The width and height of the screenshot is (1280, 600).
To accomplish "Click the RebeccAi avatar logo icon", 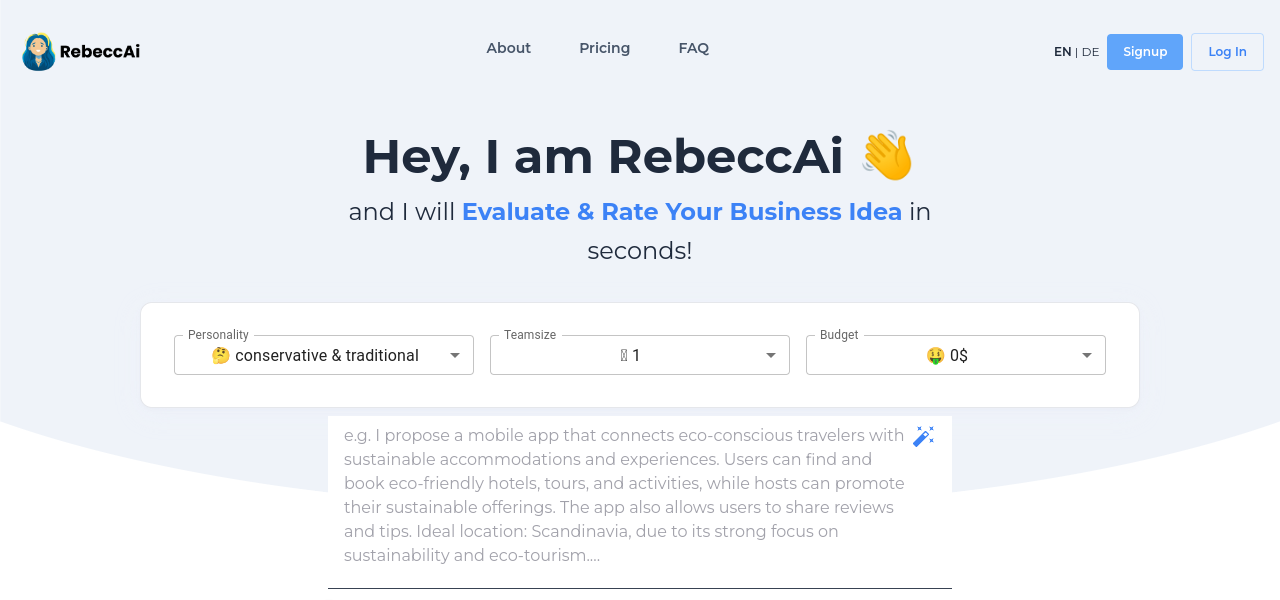I will [38, 52].
